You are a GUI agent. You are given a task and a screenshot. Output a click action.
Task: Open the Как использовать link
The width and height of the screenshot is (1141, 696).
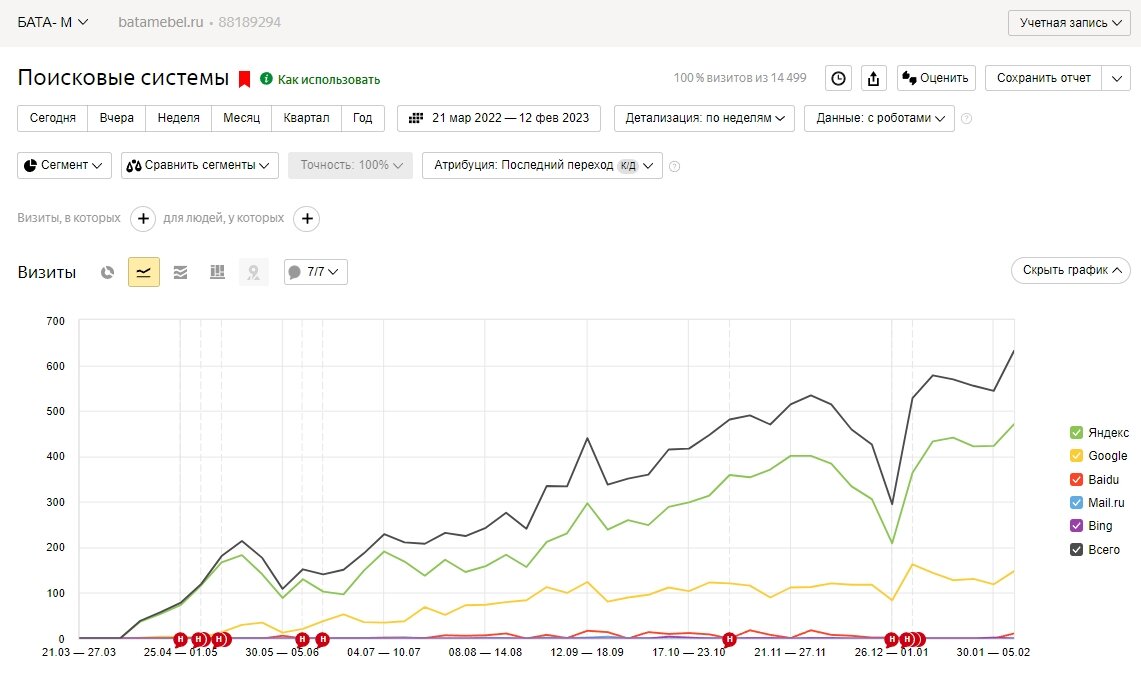[x=329, y=78]
